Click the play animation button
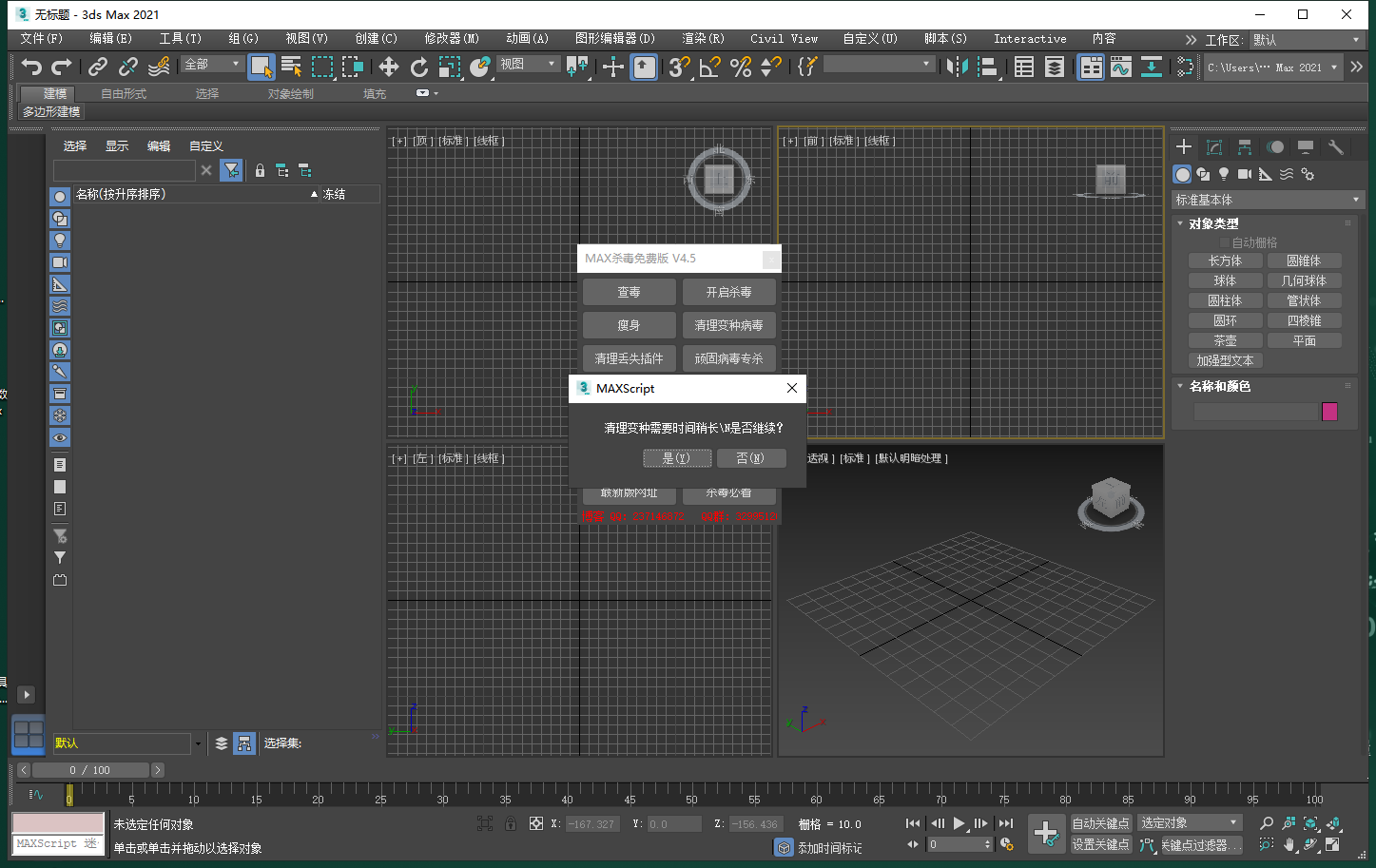 pyautogui.click(x=959, y=823)
